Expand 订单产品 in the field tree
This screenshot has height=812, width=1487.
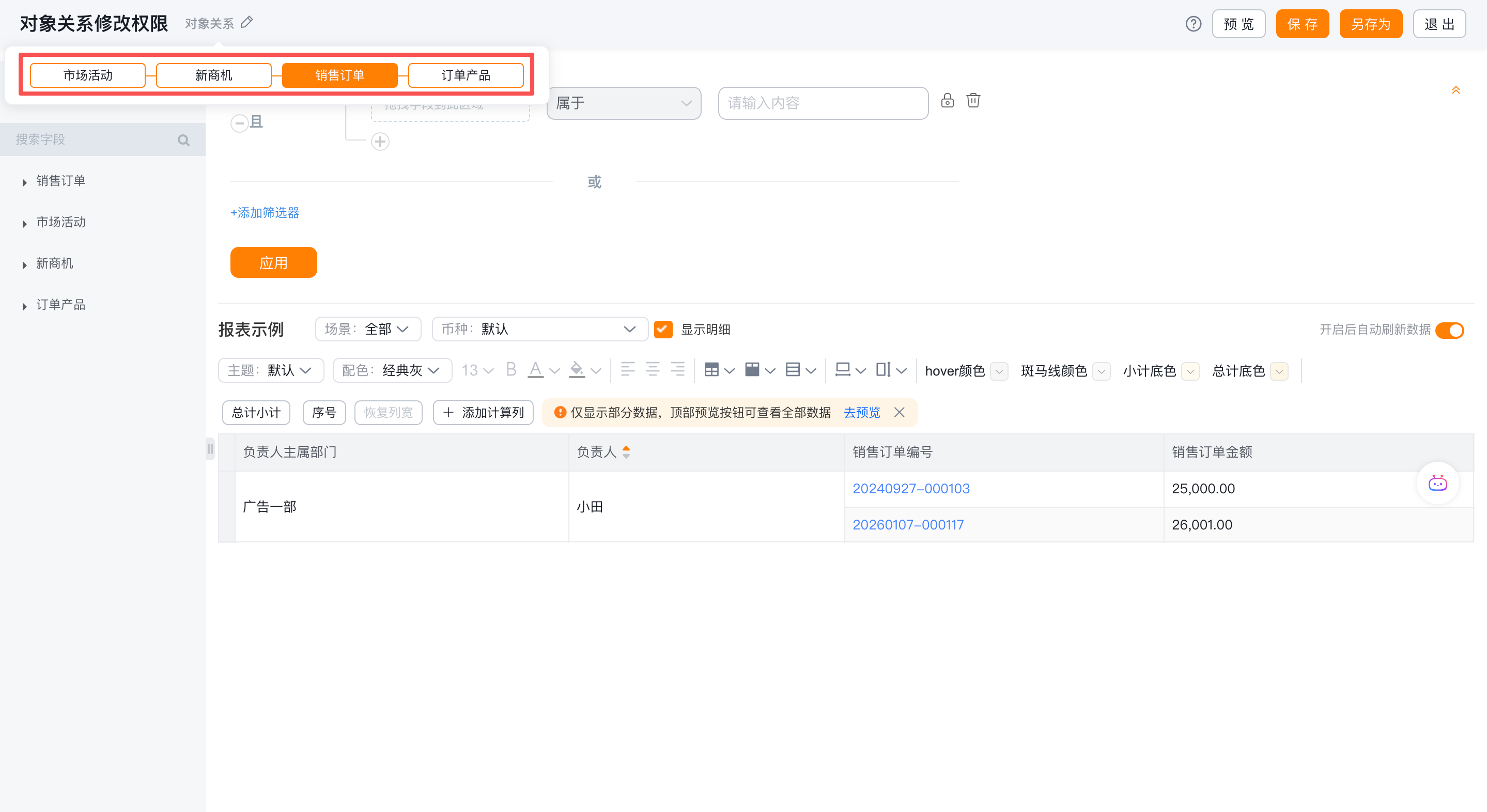pos(24,306)
